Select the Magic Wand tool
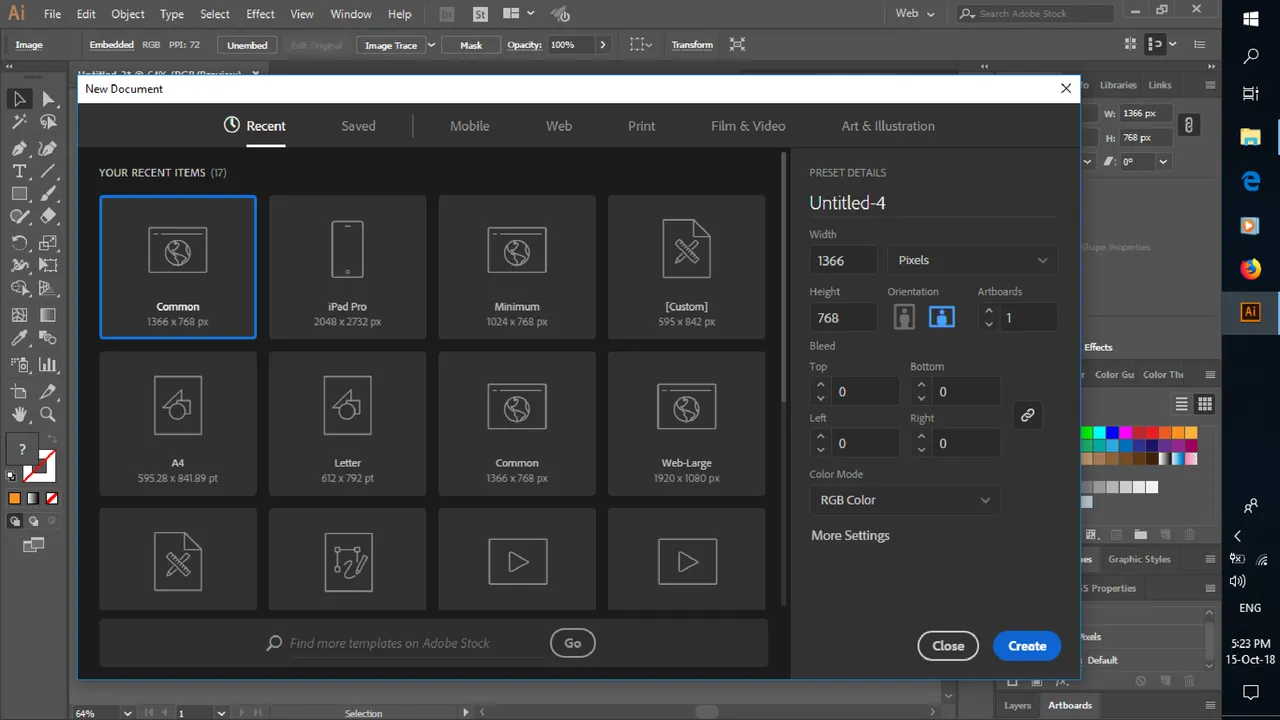The width and height of the screenshot is (1280, 720). (19, 122)
